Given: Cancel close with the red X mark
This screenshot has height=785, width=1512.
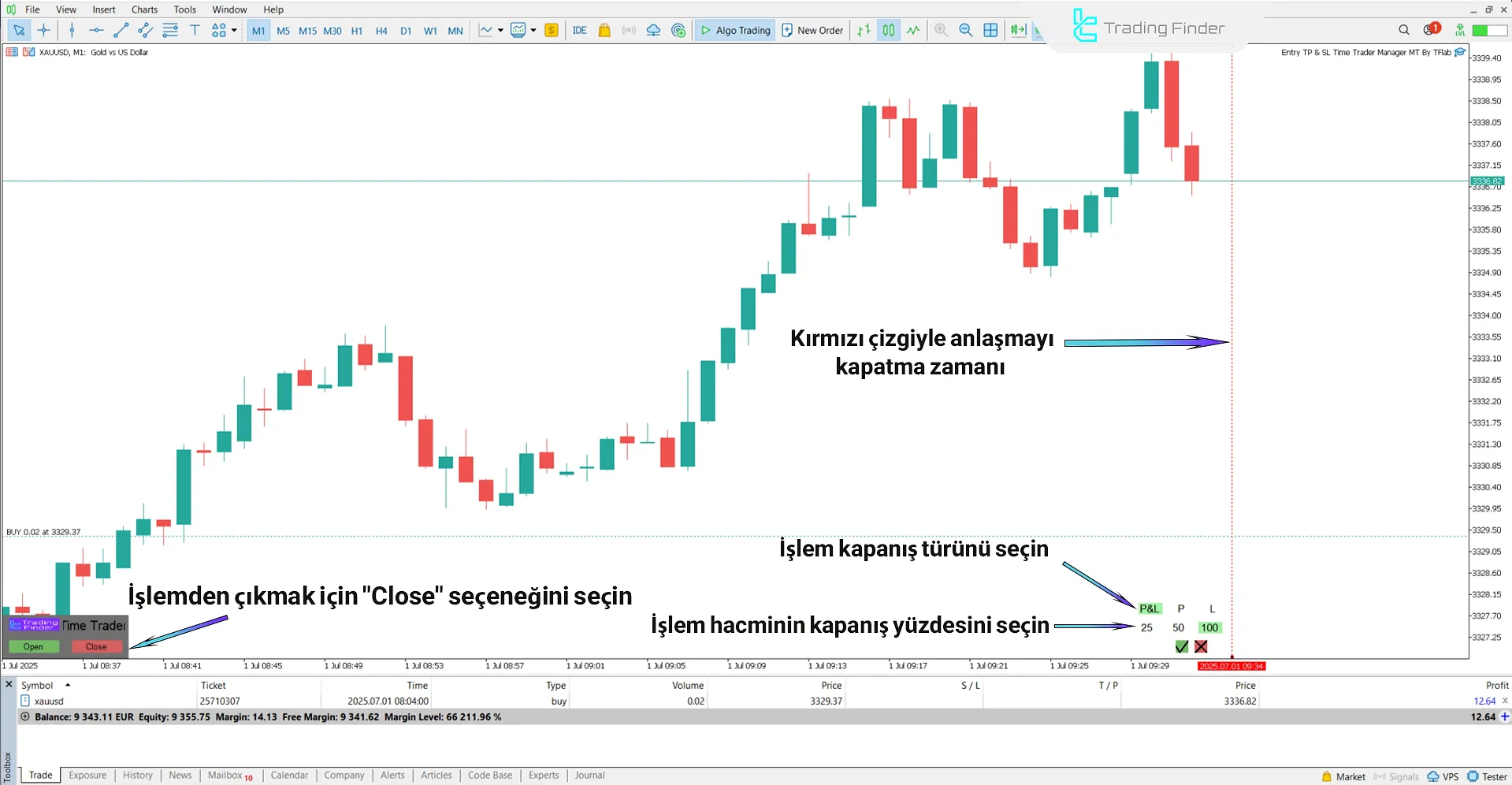Looking at the screenshot, I should (1201, 646).
